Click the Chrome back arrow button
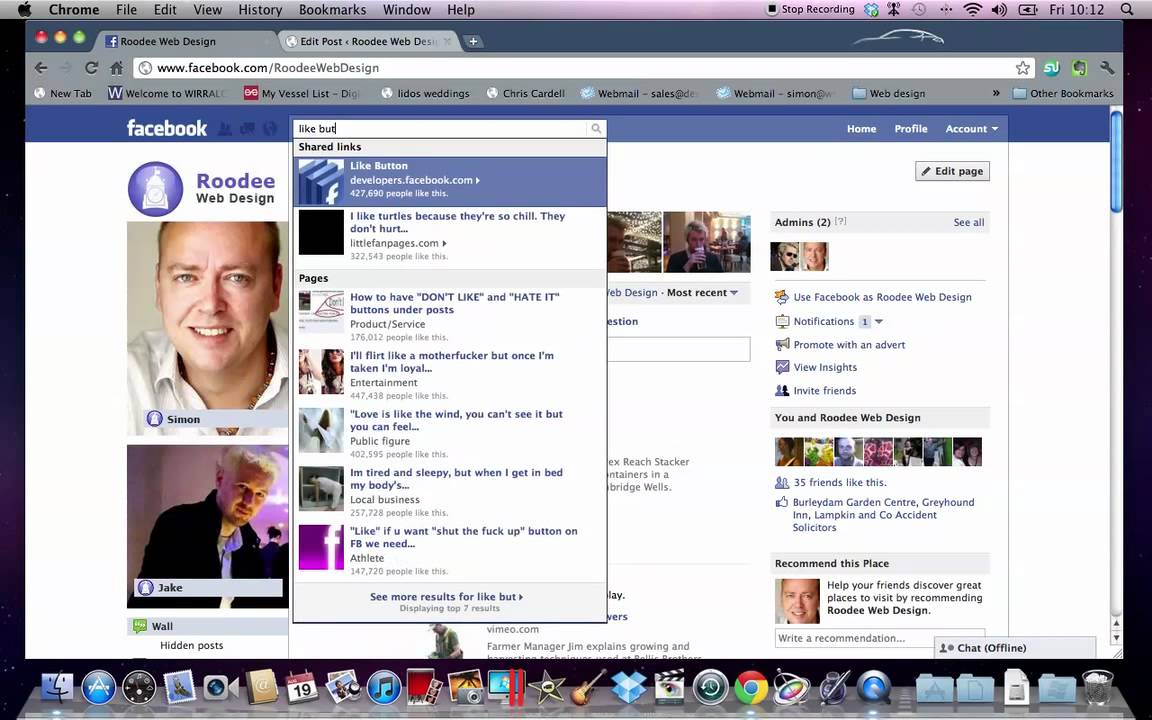 (x=41, y=68)
